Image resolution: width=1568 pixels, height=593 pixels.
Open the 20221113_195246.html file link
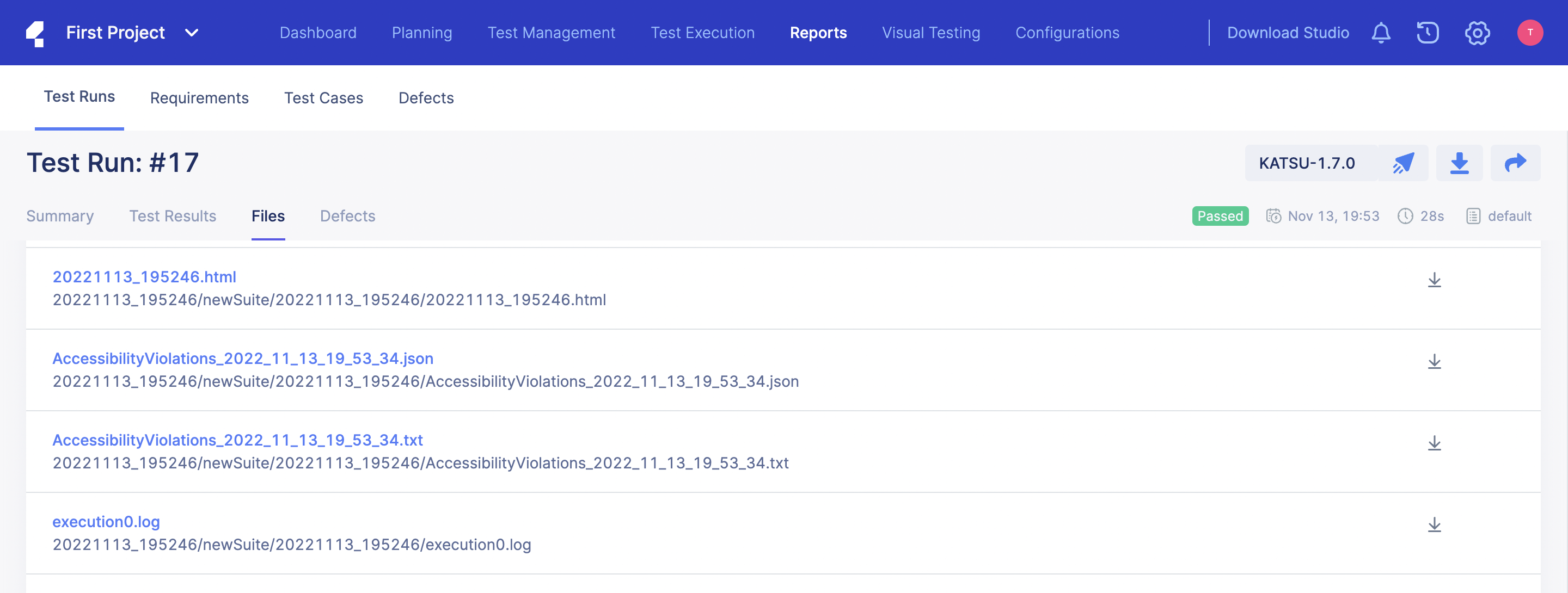(144, 277)
